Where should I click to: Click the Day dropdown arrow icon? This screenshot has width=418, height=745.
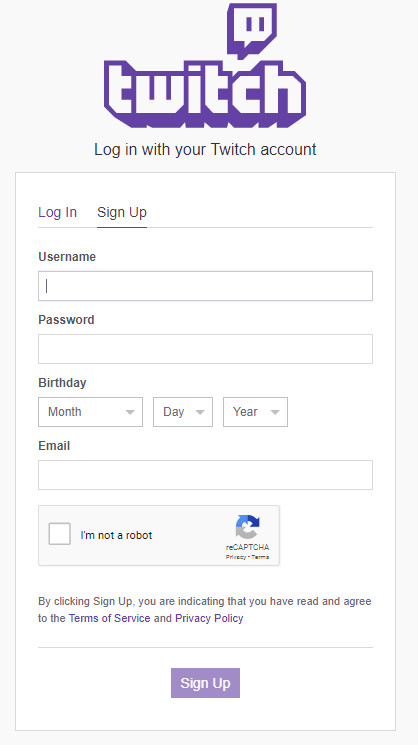[200, 412]
